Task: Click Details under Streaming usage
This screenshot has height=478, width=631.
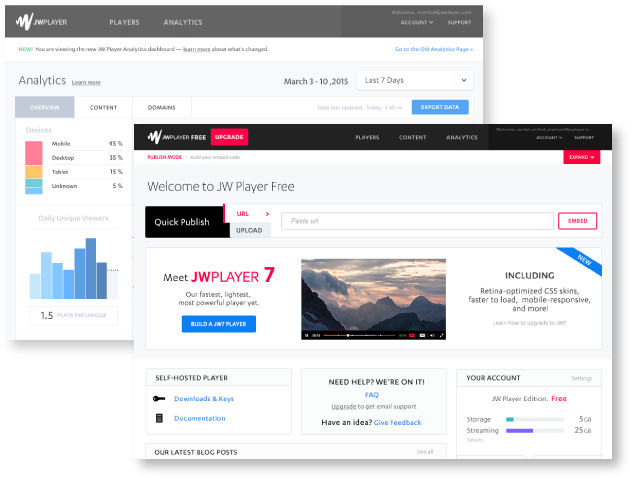Action: coord(474,440)
